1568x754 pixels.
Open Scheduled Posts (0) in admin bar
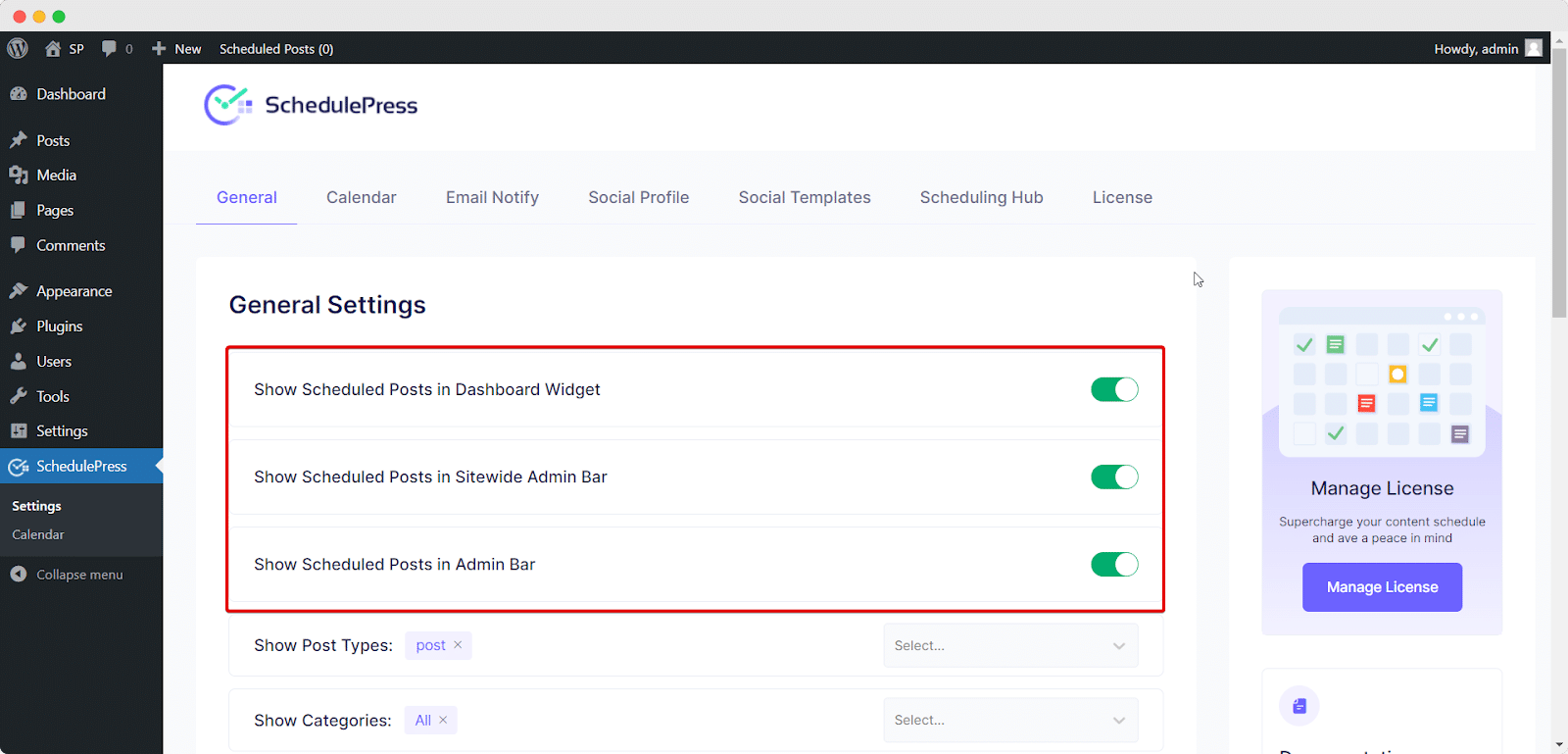point(276,48)
